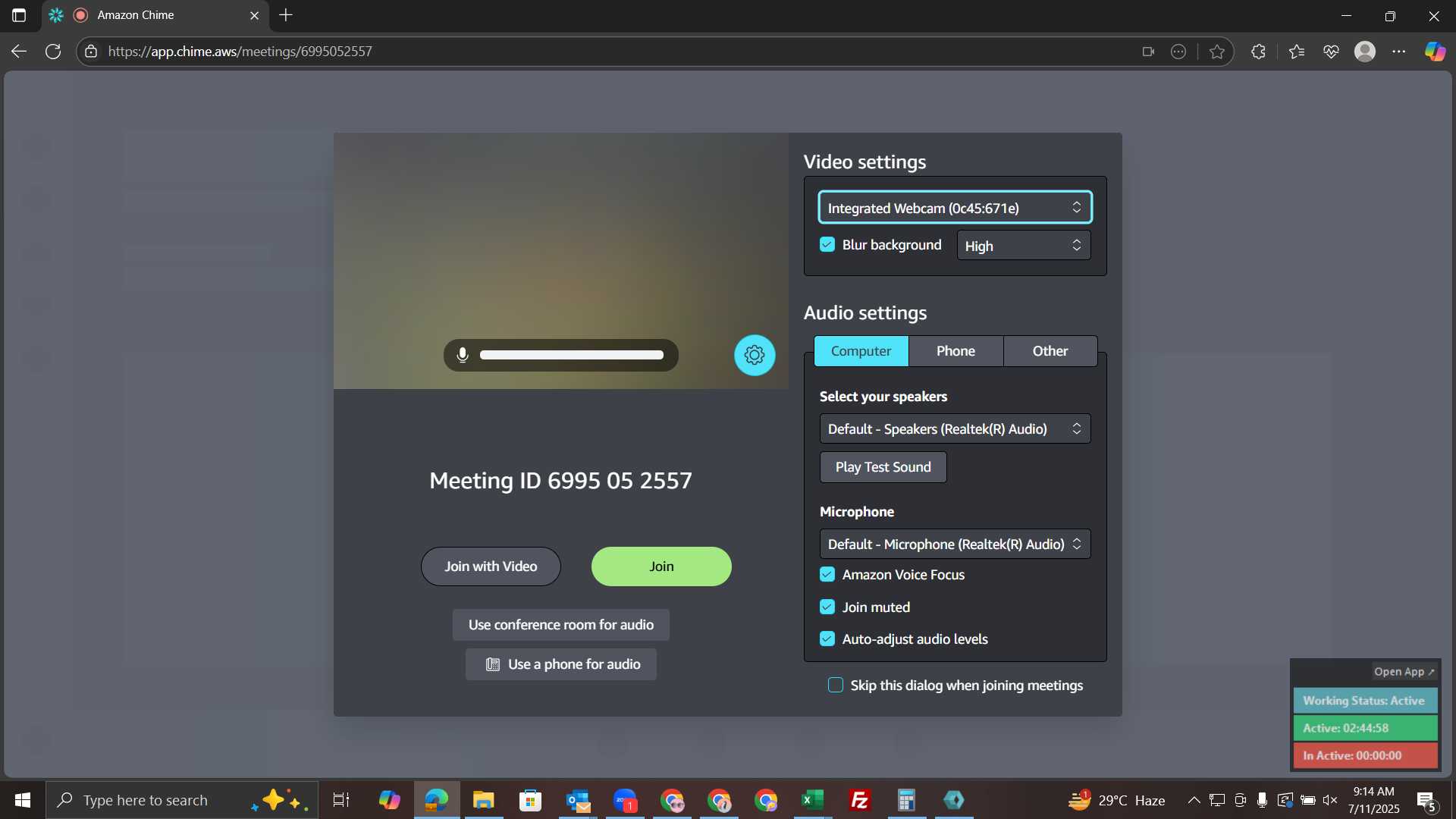
Task: Select the Computer audio tab
Action: click(861, 351)
